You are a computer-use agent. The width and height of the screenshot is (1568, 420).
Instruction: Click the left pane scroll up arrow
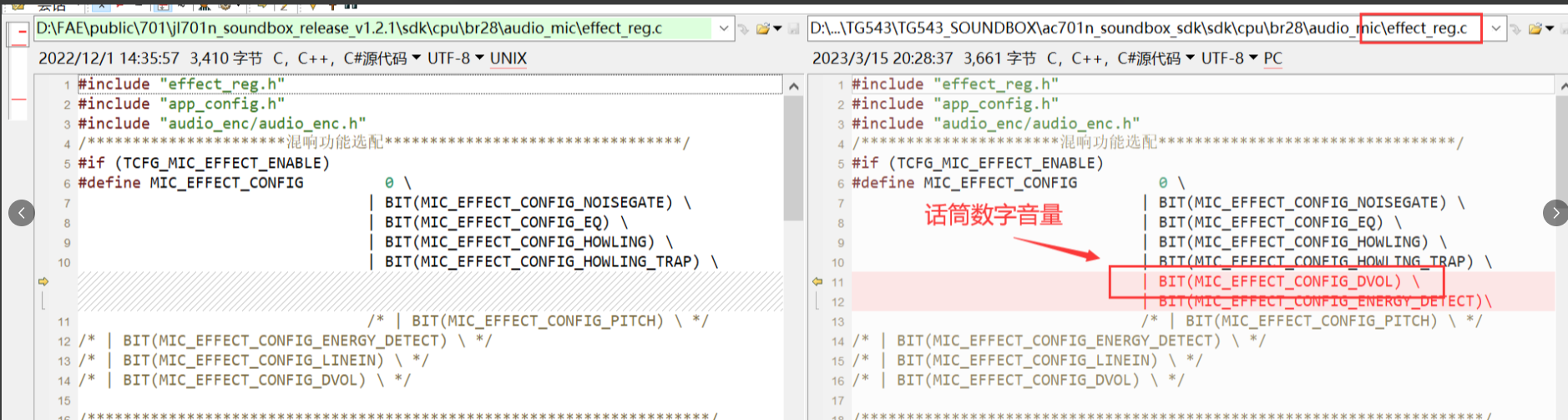click(x=793, y=85)
